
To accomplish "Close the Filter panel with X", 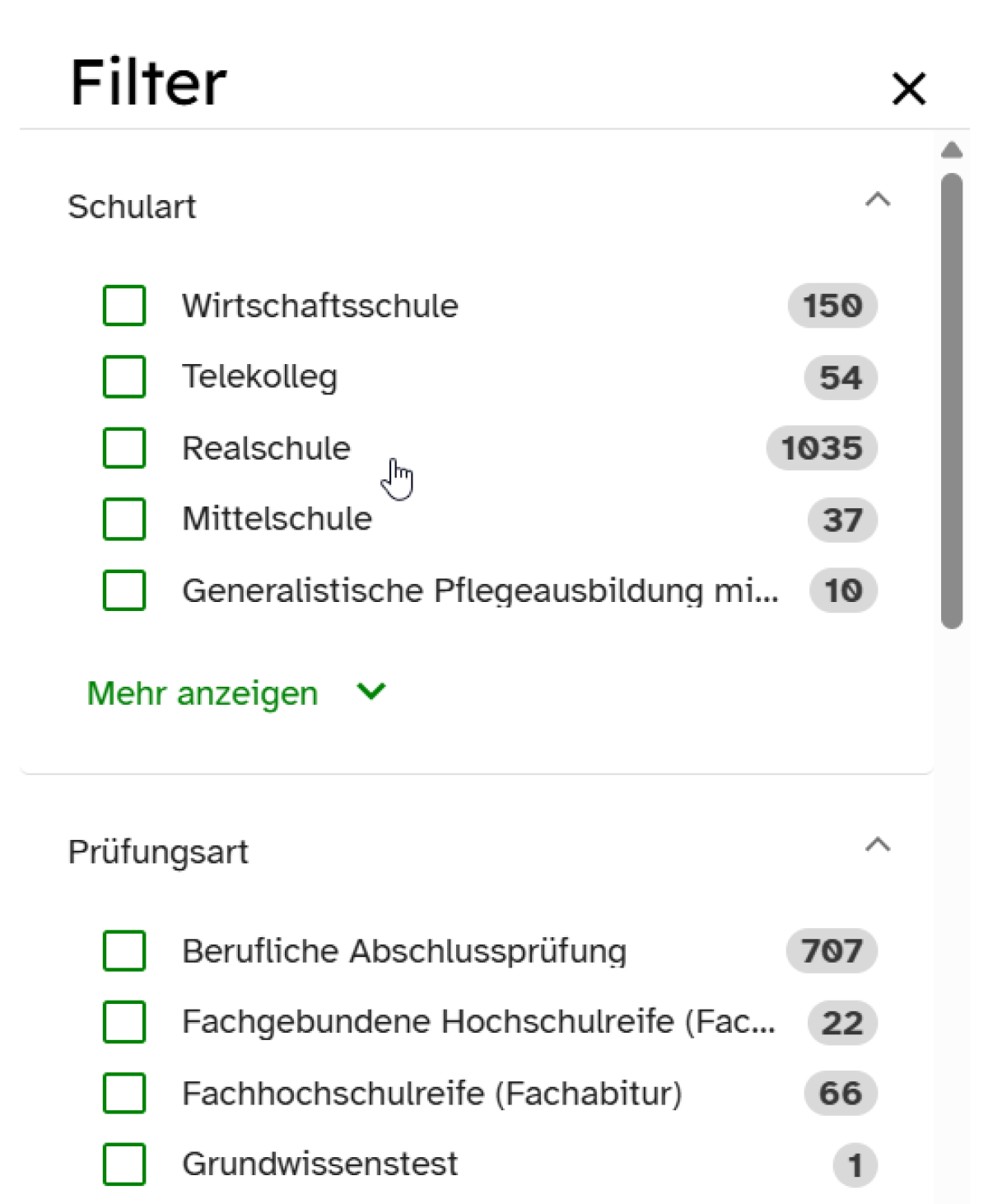I will 909,88.
